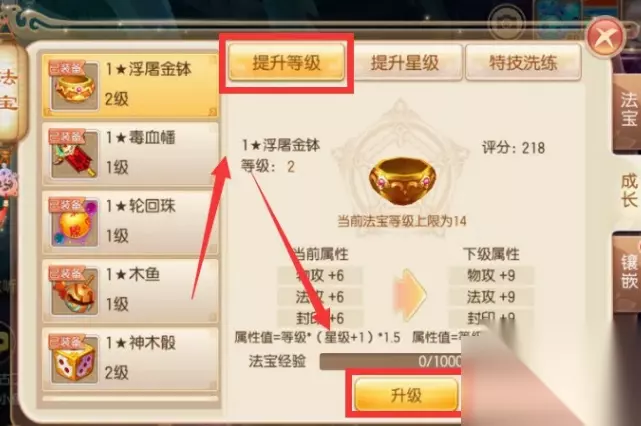
Task: Select the 1★毒血幡 list entry name
Action: [141, 138]
